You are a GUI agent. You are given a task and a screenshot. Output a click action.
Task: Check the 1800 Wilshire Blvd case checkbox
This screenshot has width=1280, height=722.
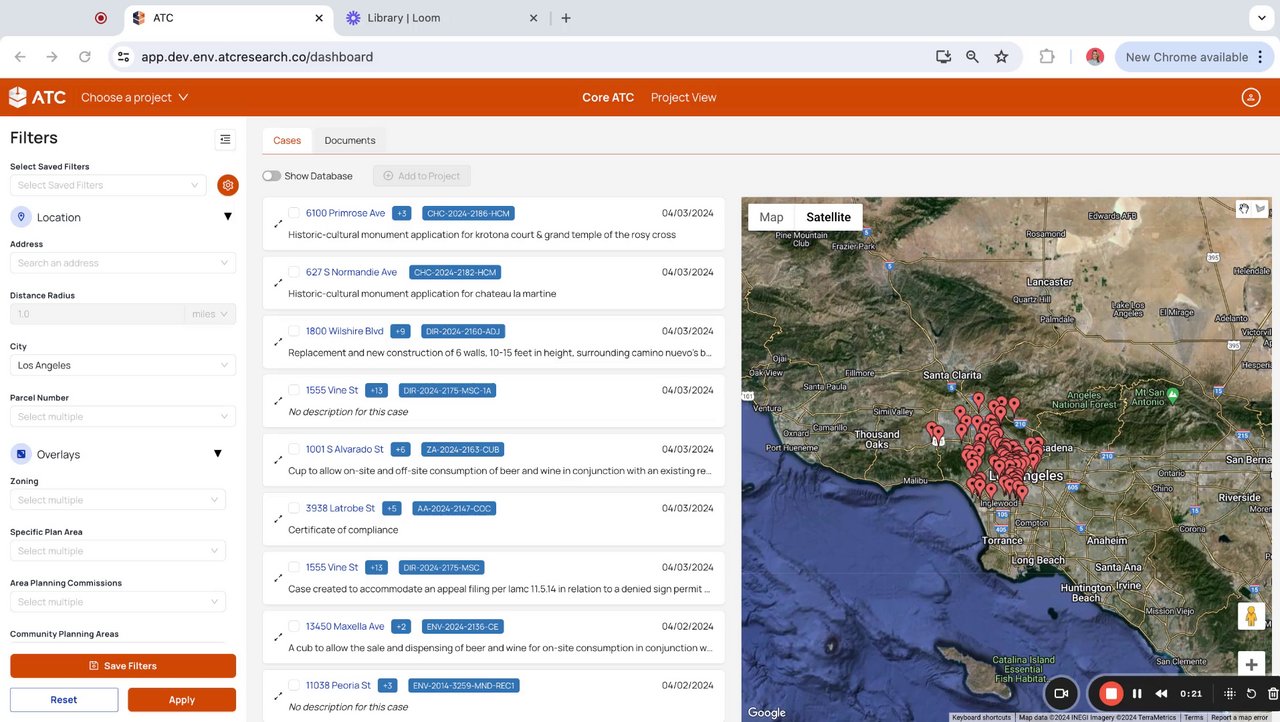click(294, 331)
